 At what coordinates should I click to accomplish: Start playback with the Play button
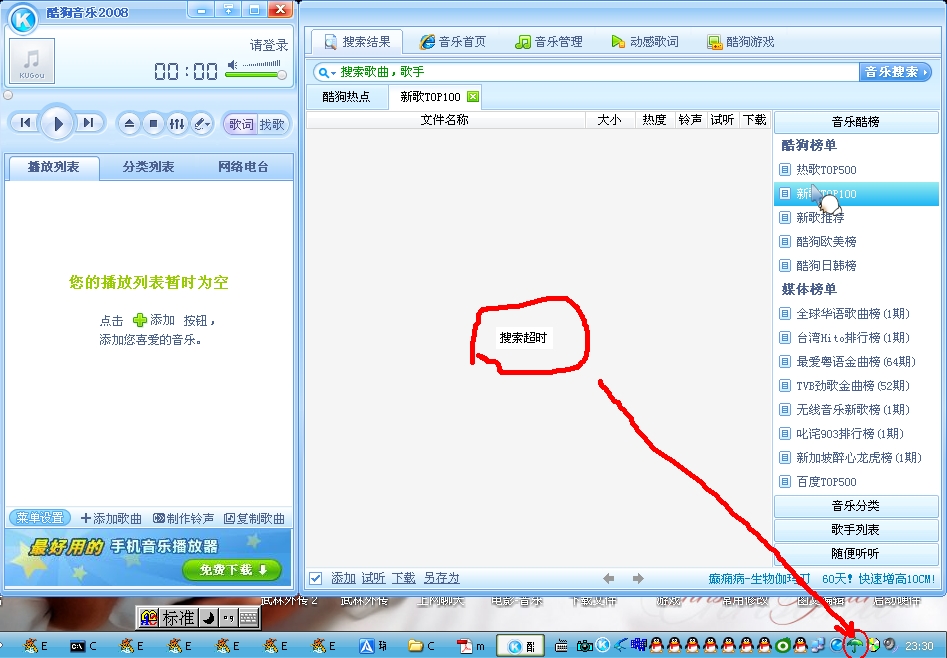click(x=57, y=124)
